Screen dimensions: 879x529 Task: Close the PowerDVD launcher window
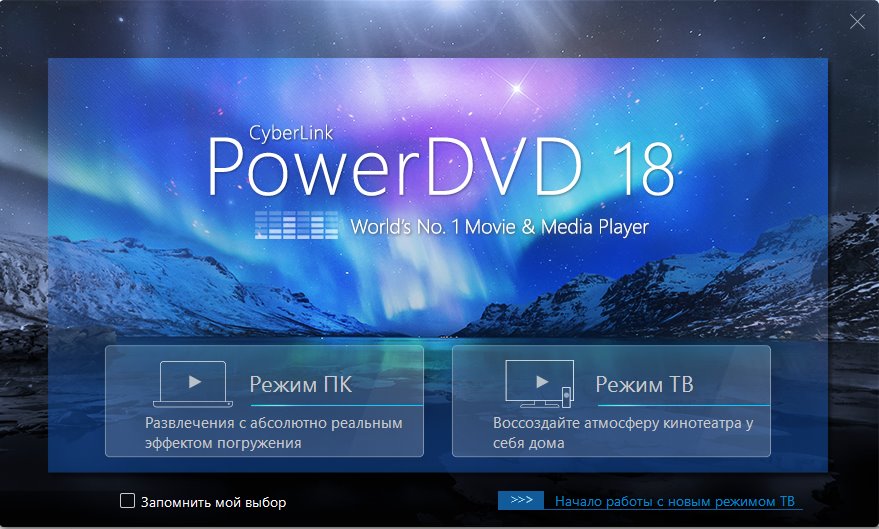[856, 21]
